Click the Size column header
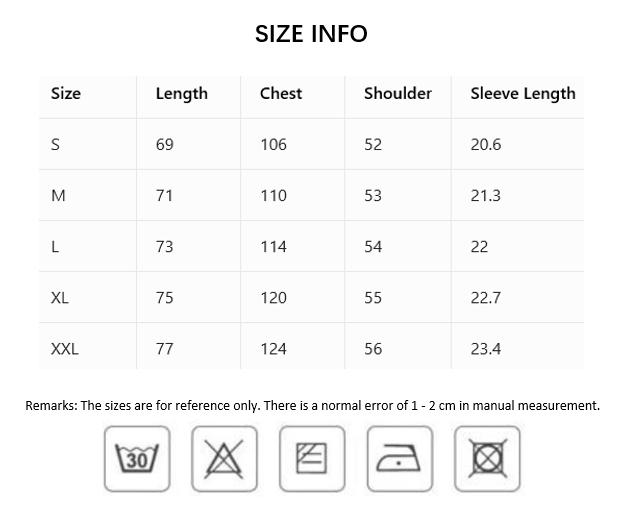The width and height of the screenshot is (625, 509). pyautogui.click(x=66, y=93)
